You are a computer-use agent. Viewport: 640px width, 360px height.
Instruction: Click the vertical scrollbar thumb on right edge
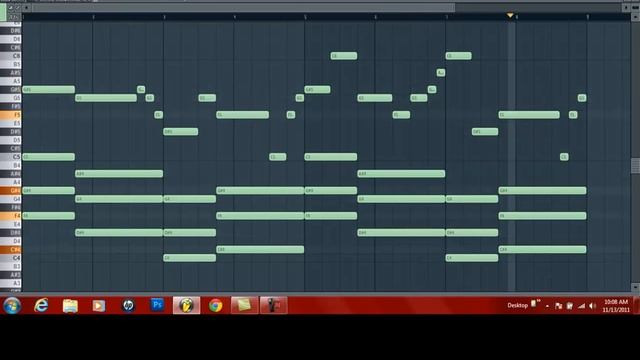[x=636, y=166]
